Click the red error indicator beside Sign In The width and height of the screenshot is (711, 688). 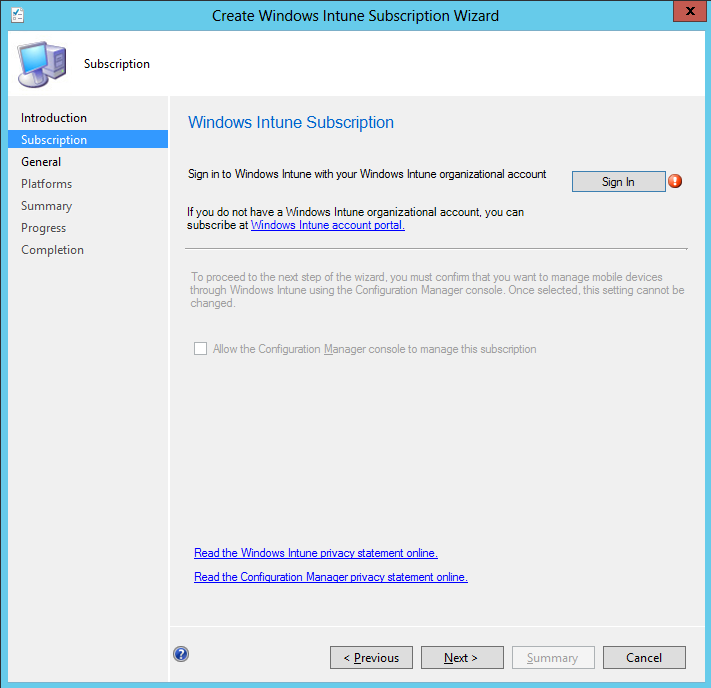pos(675,181)
